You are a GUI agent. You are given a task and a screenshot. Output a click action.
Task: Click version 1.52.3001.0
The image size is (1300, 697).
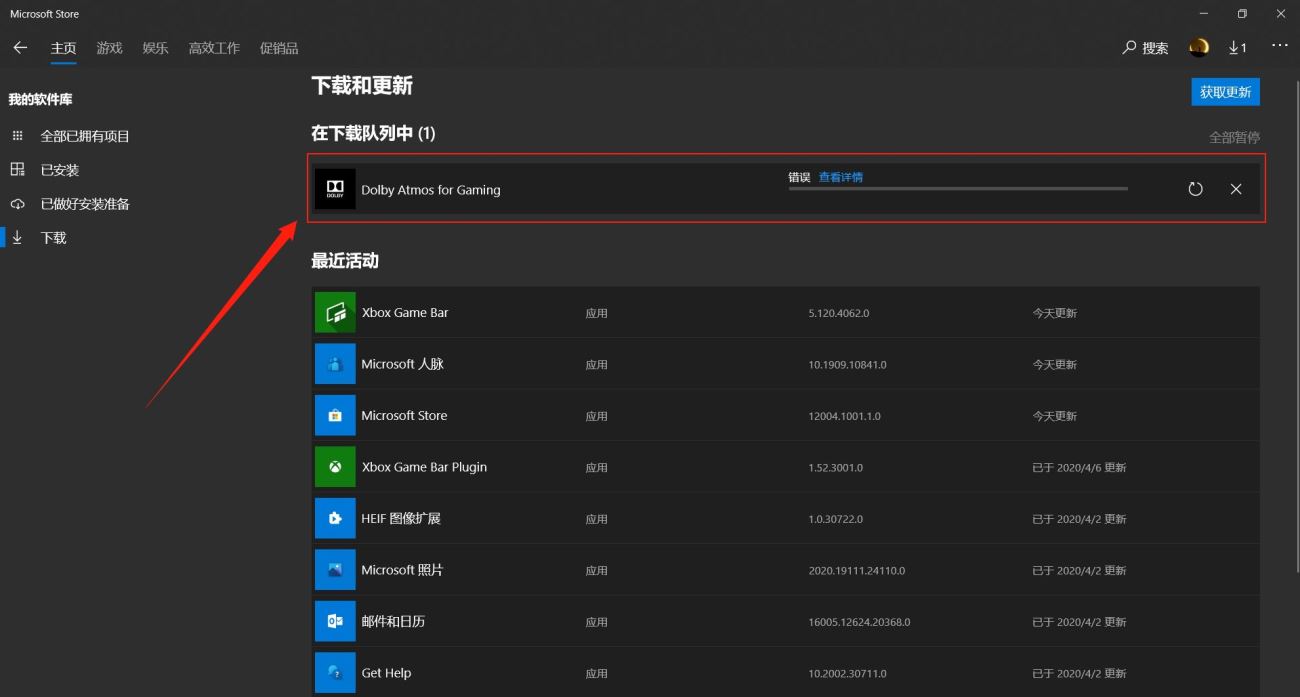tap(836, 468)
